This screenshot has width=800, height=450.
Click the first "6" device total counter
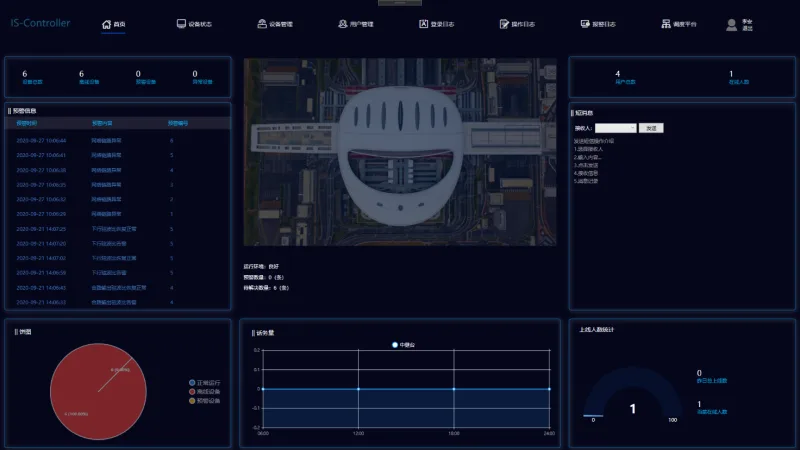[x=32, y=77]
